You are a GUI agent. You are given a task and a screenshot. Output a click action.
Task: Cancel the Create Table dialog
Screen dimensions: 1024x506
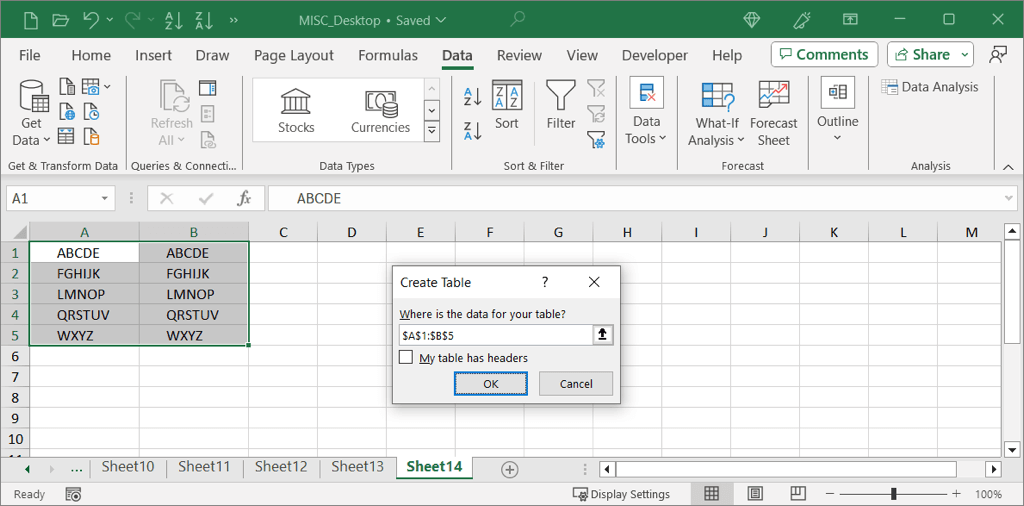[576, 384]
